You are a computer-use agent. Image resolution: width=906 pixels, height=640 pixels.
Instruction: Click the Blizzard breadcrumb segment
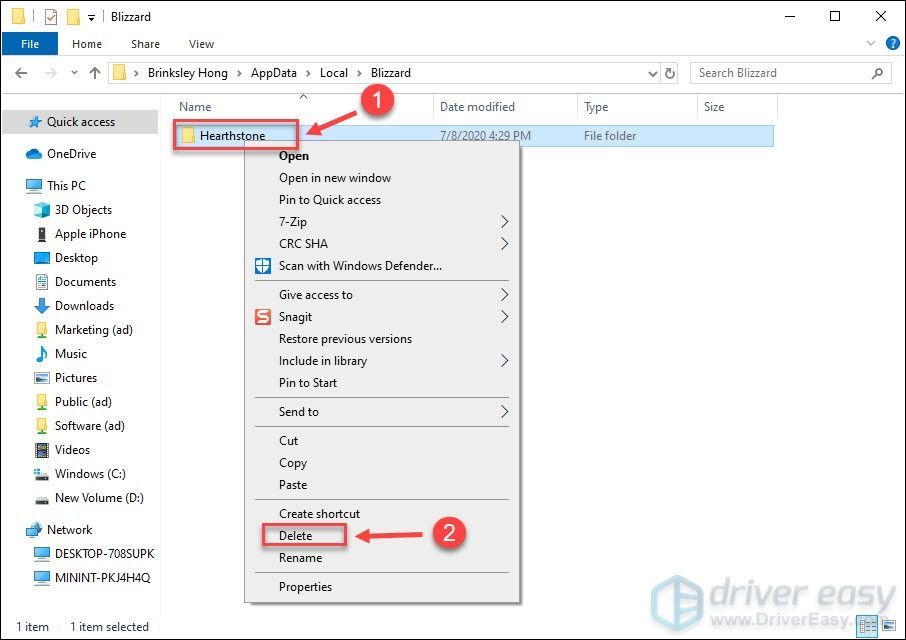[x=391, y=73]
